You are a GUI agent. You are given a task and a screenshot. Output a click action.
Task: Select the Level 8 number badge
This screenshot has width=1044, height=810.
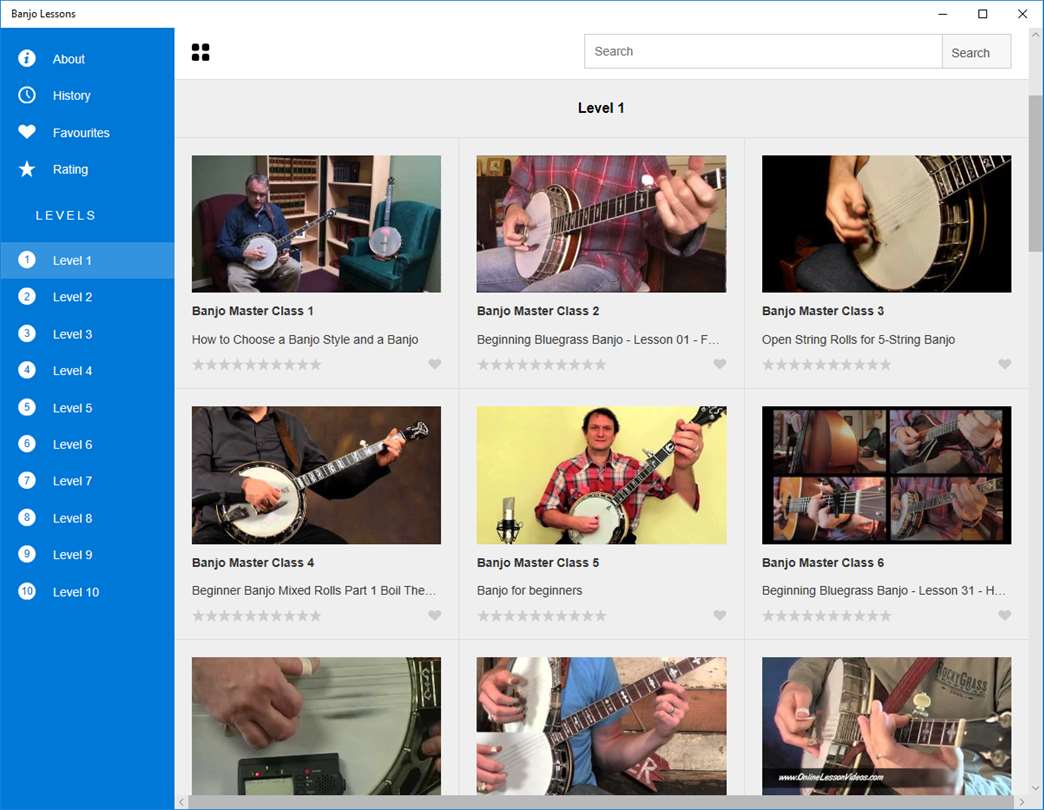pos(27,517)
